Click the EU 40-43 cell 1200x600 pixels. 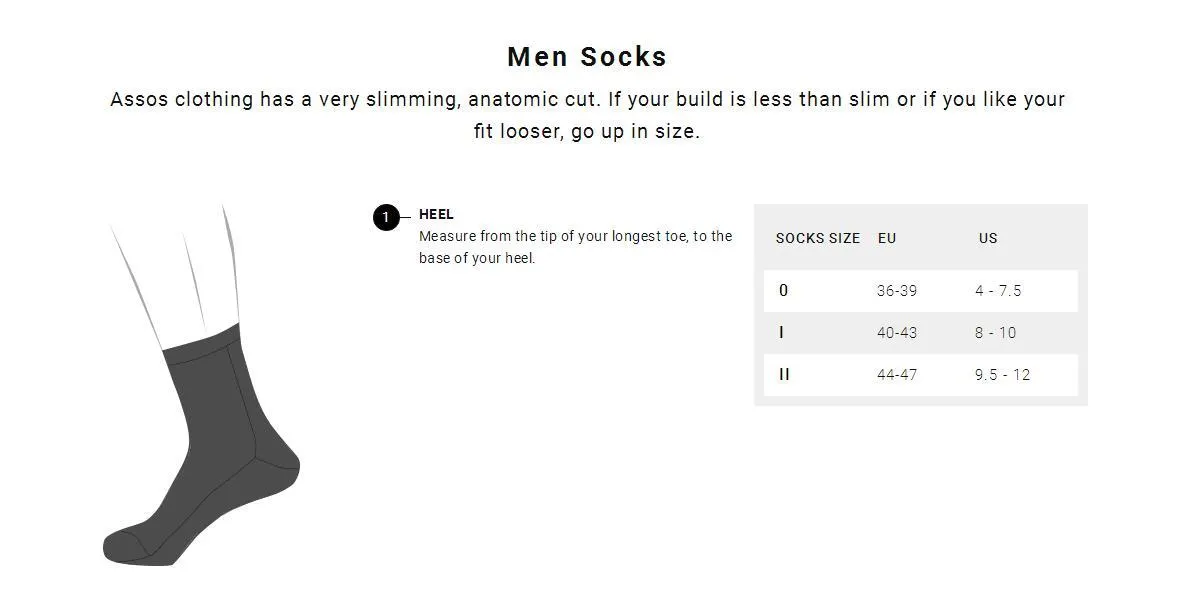point(897,333)
